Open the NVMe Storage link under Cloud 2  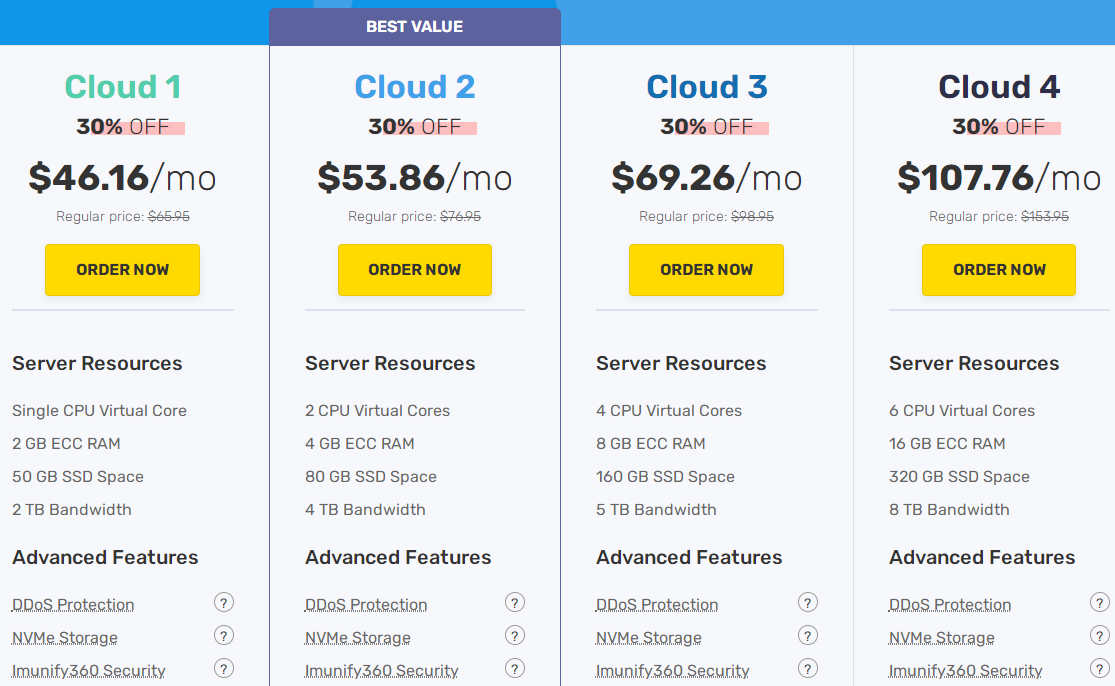357,638
